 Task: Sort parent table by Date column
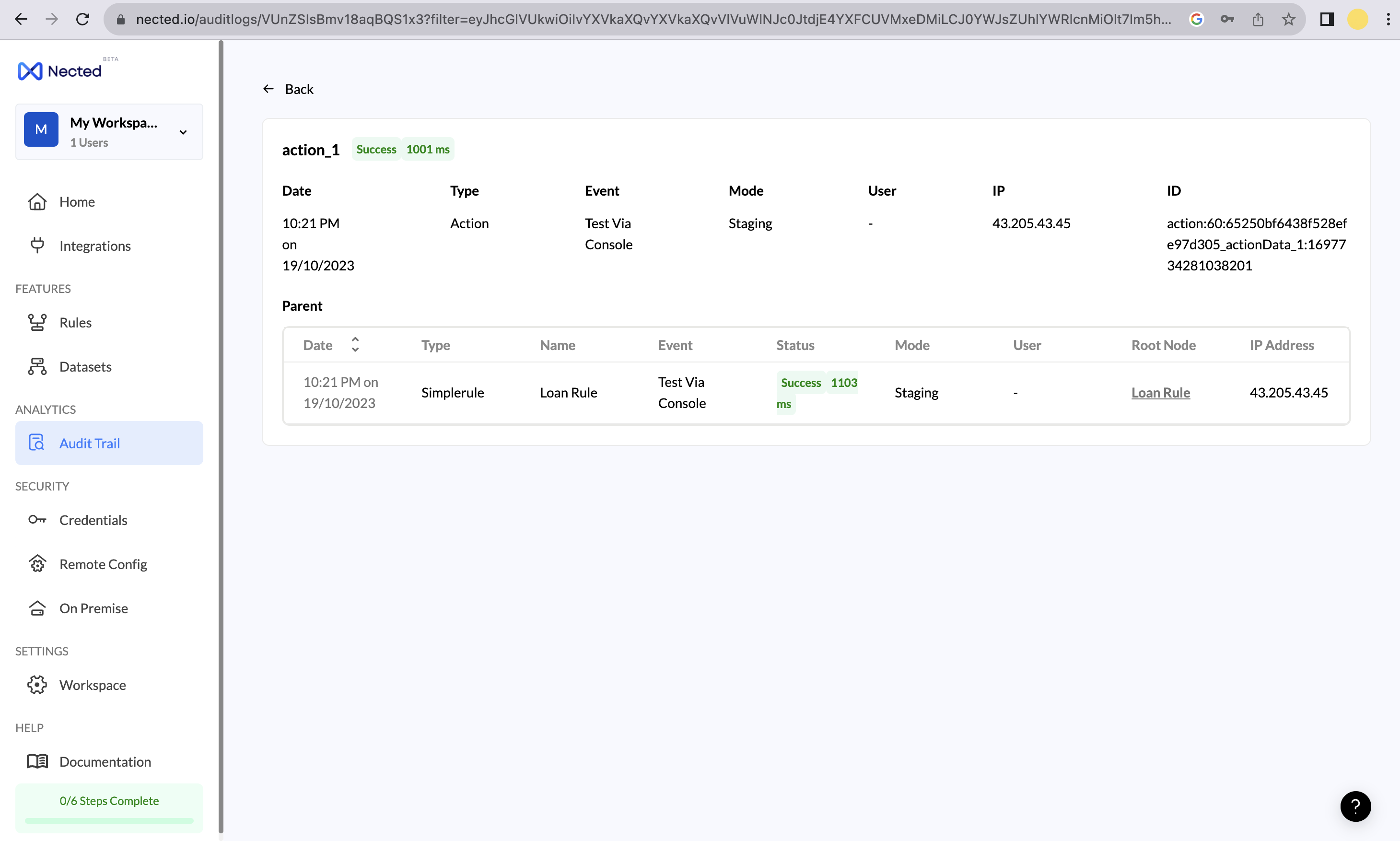pyautogui.click(x=355, y=345)
